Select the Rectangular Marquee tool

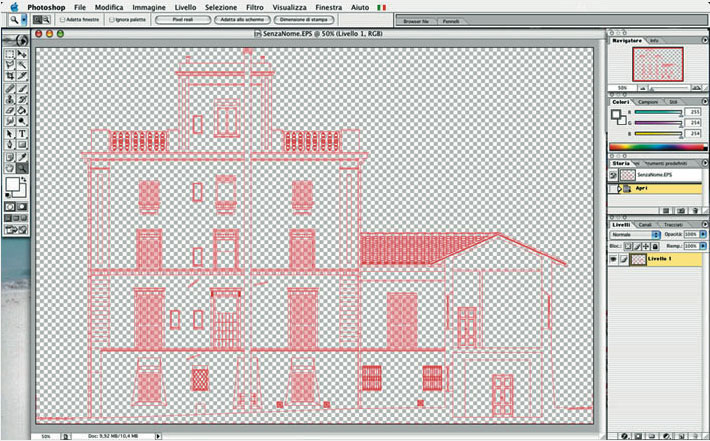coord(10,51)
